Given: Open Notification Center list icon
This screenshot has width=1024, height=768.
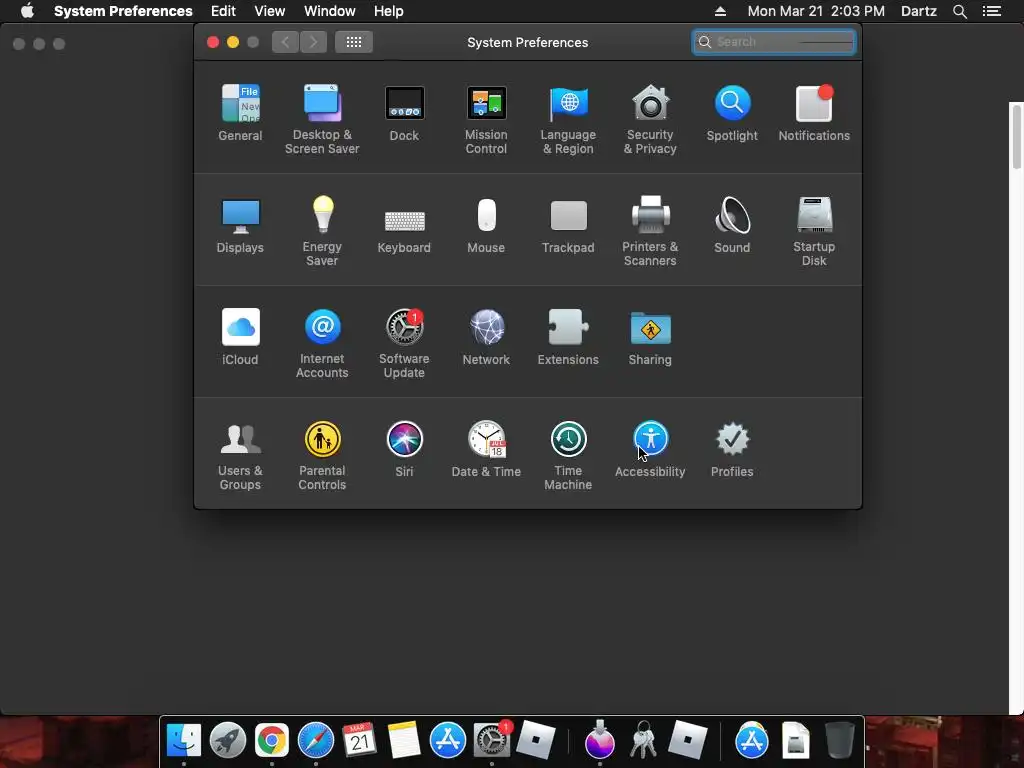Looking at the screenshot, I should (992, 11).
